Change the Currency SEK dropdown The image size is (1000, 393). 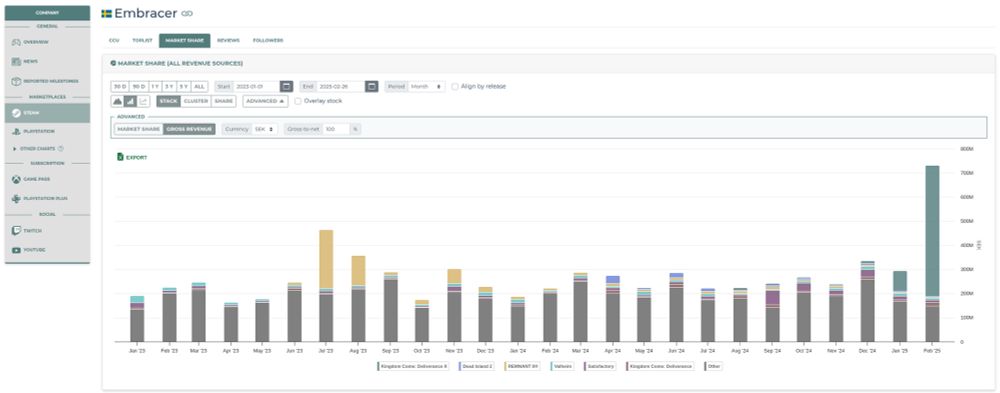point(265,129)
